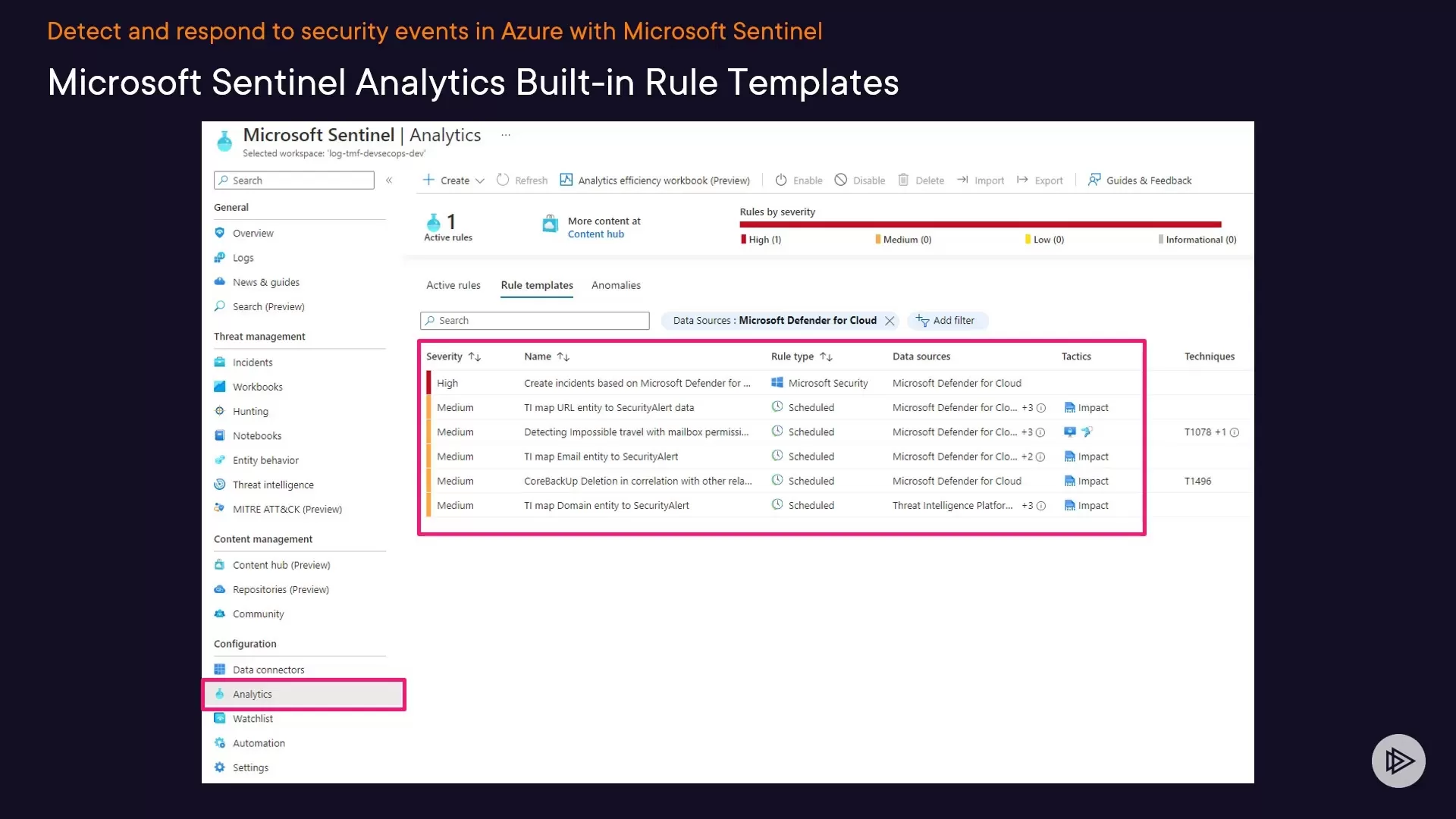This screenshot has height=819, width=1456.
Task: Open the Create dropdown
Action: [x=453, y=180]
